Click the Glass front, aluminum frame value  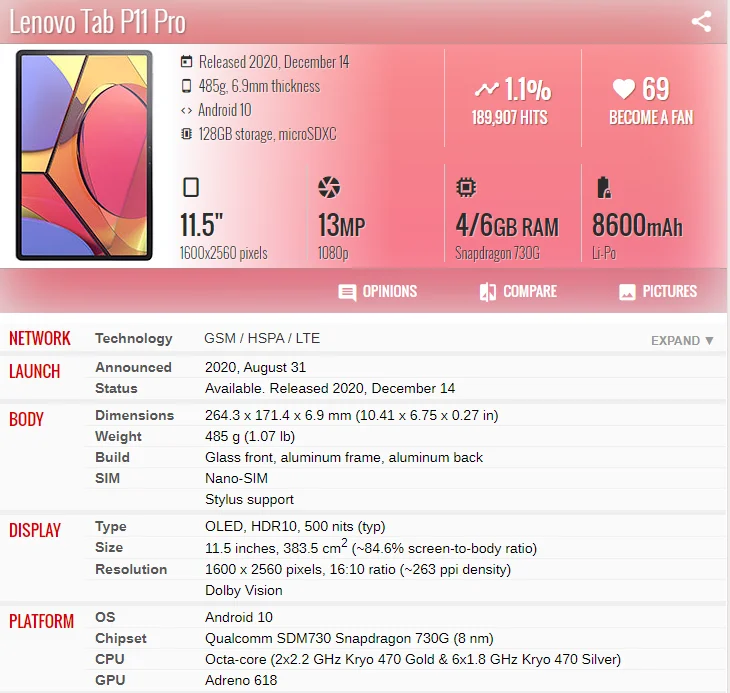[x=344, y=457]
